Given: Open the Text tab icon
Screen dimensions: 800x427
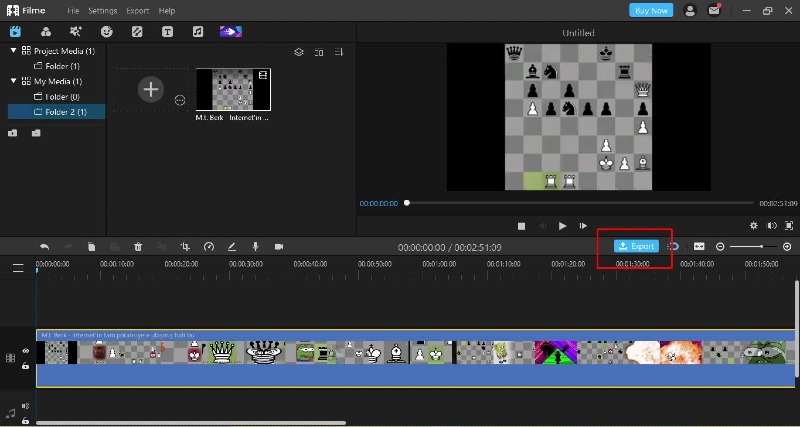Looking at the screenshot, I should [167, 32].
